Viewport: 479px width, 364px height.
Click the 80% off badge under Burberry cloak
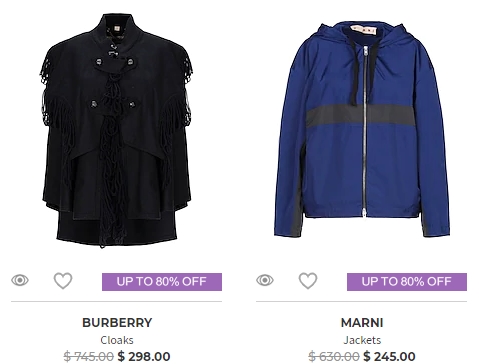click(162, 282)
